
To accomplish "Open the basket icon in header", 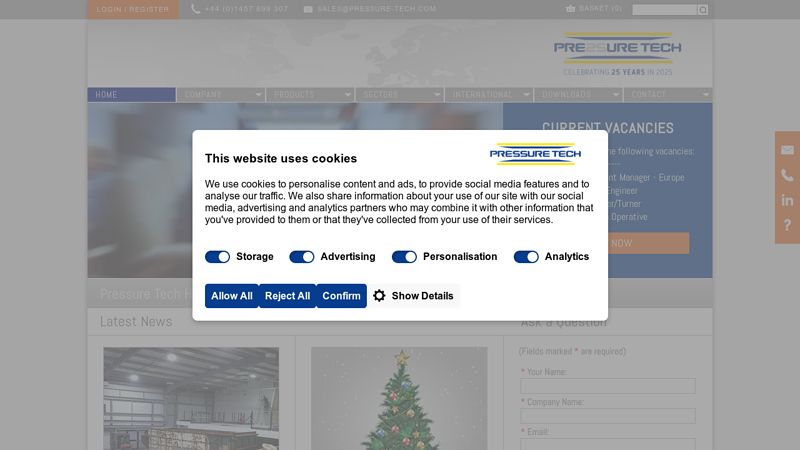I will click(570, 8).
